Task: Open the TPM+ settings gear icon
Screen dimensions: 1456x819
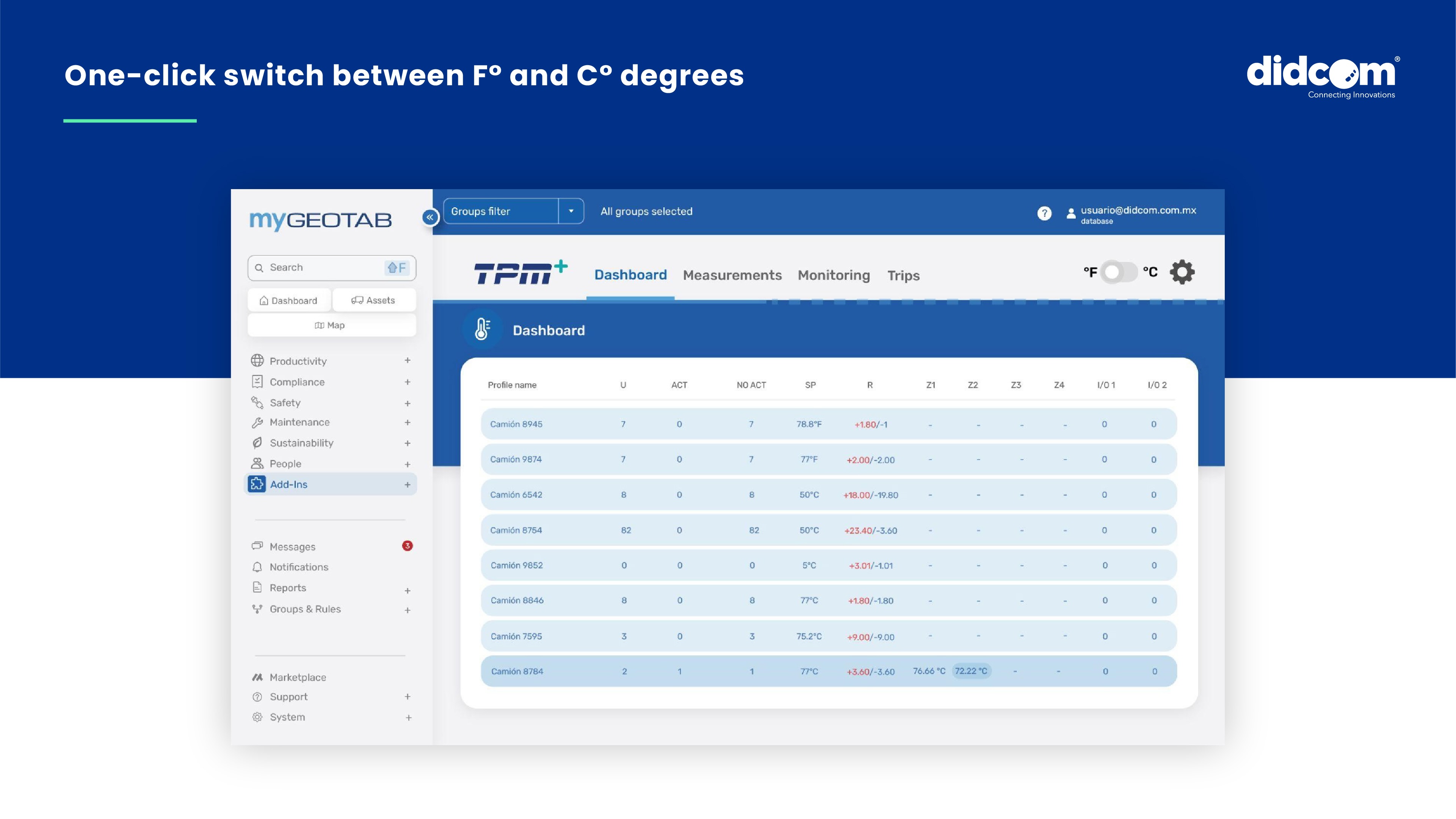Action: click(1182, 272)
